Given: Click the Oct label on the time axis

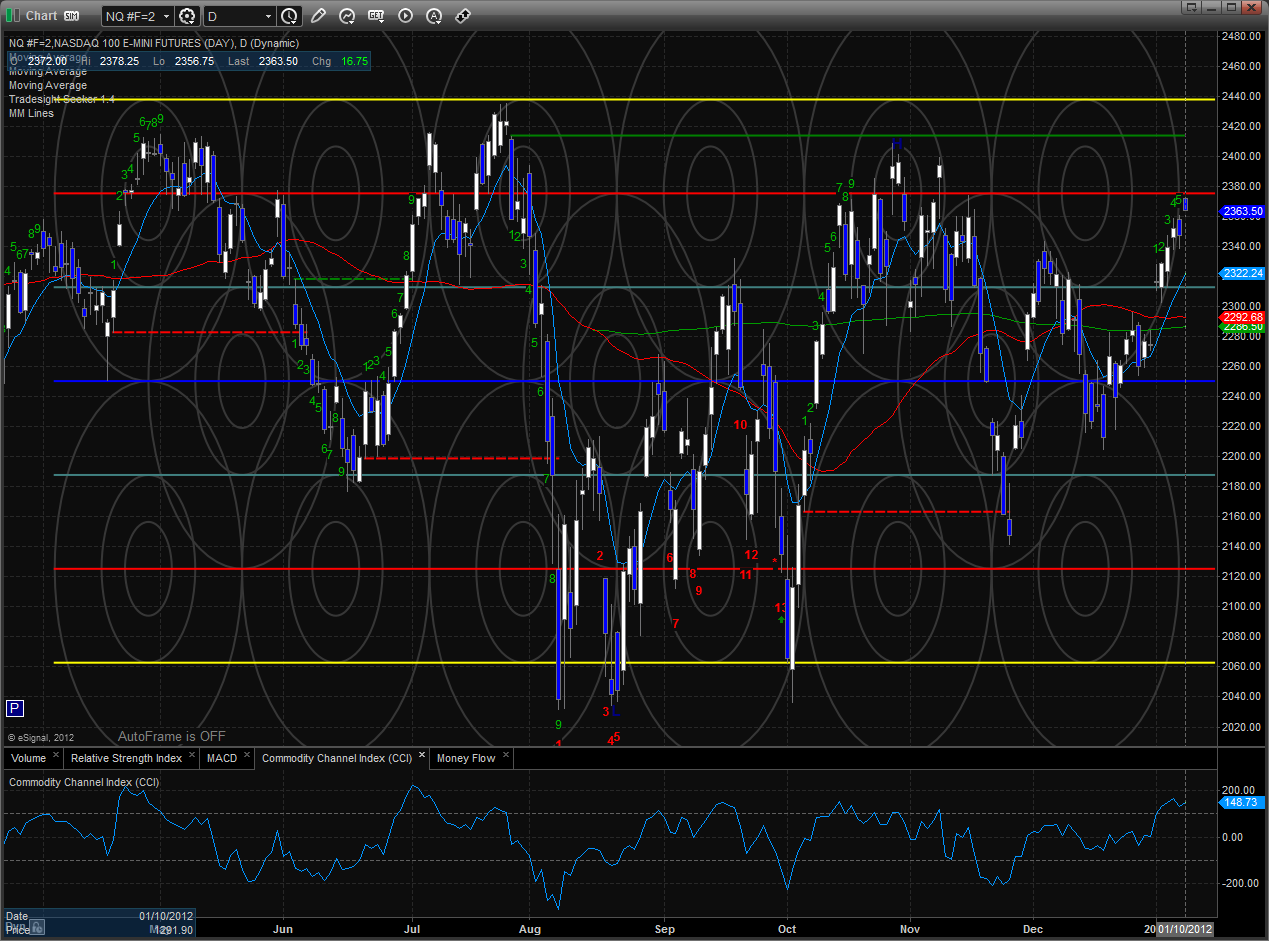Looking at the screenshot, I should point(786,929).
